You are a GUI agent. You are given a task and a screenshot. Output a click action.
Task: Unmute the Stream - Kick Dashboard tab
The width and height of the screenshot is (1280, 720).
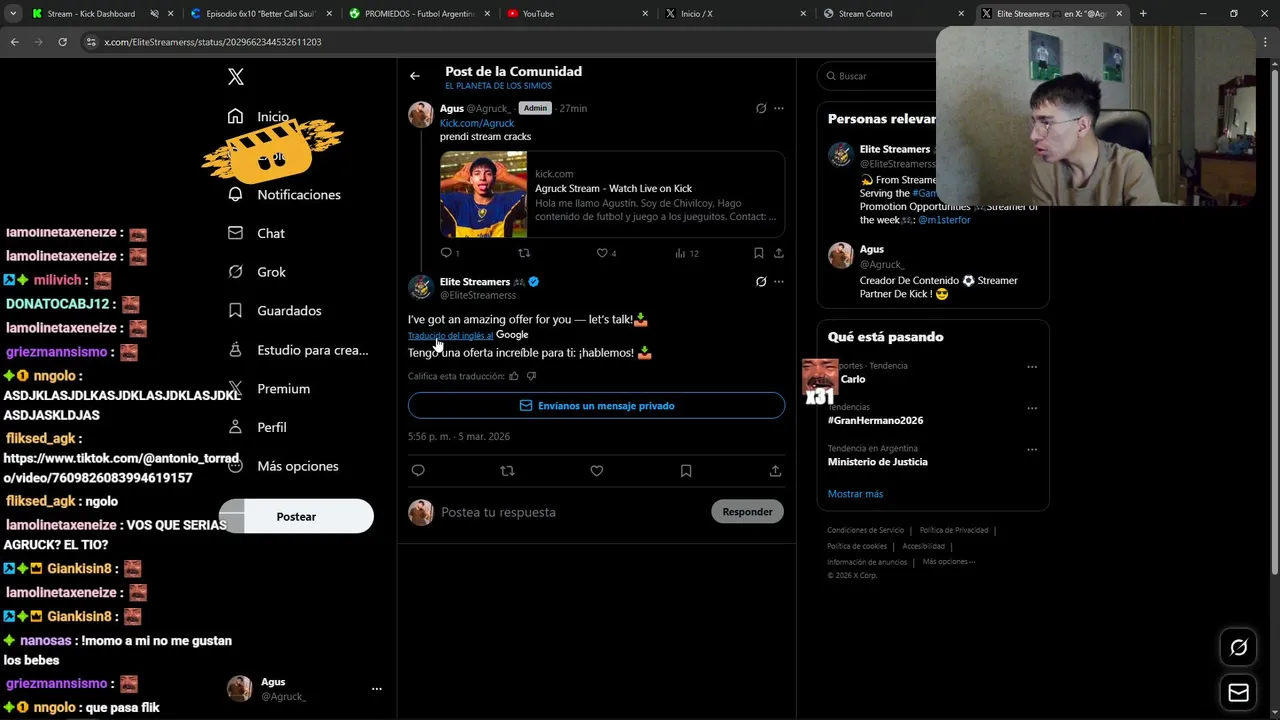(154, 14)
